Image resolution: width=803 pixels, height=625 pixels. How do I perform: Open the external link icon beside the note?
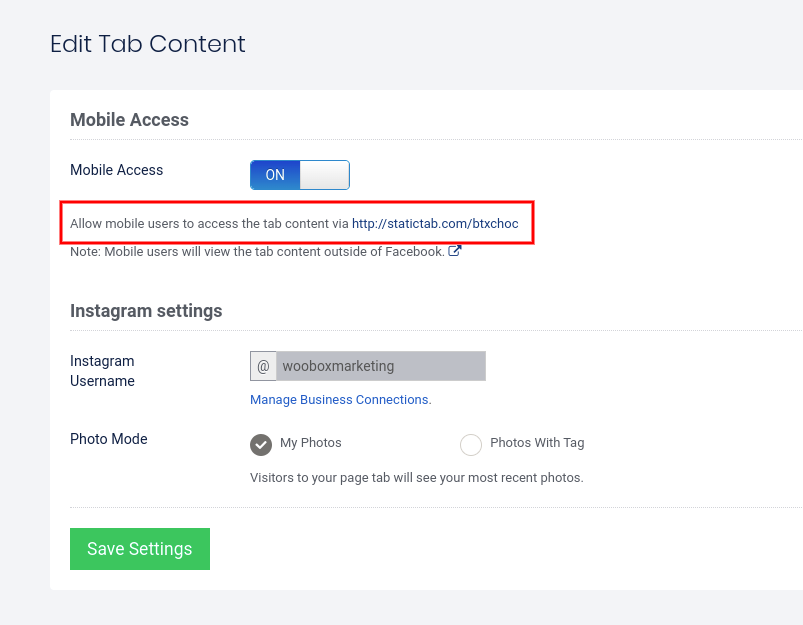(455, 251)
